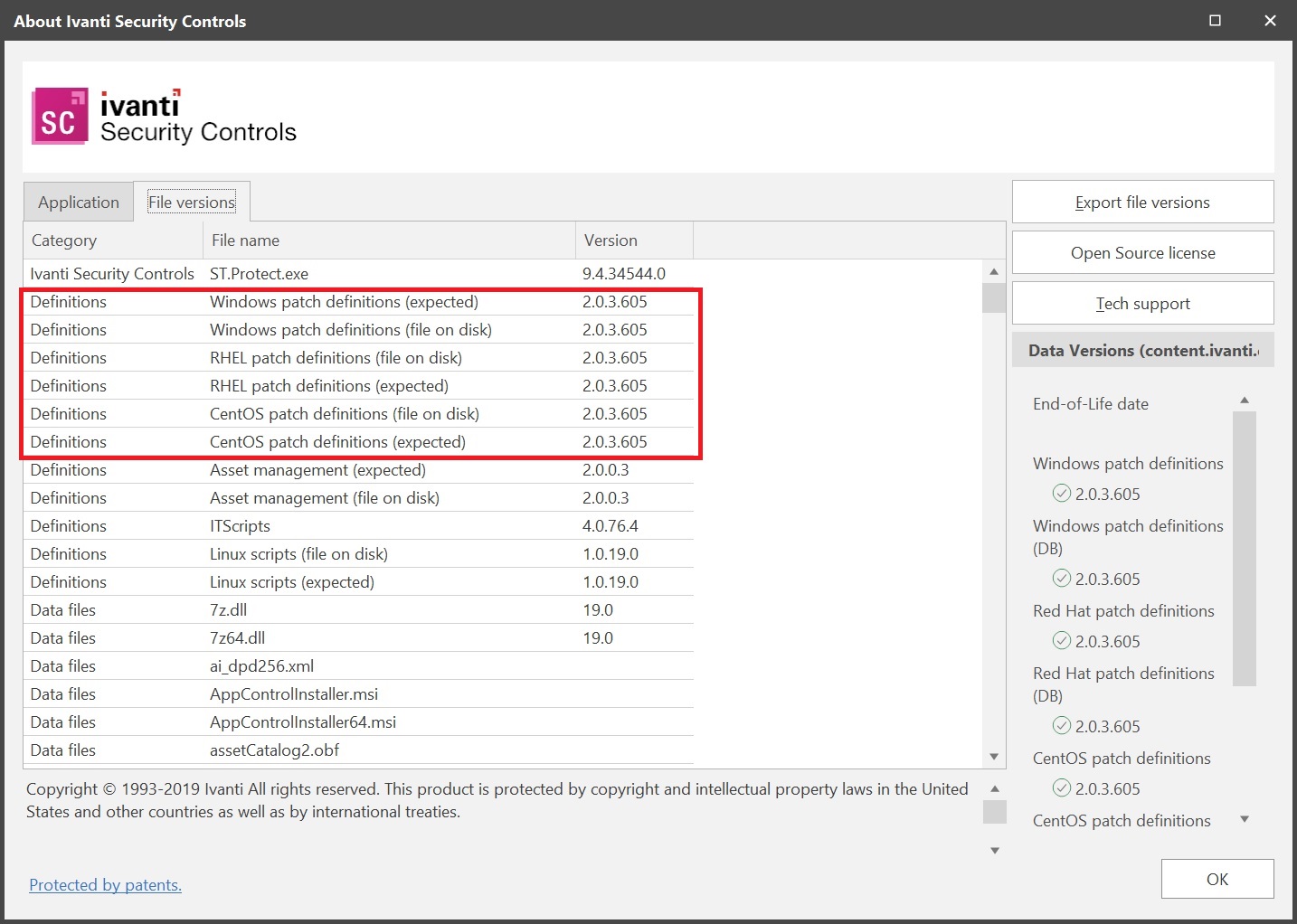Image resolution: width=1297 pixels, height=924 pixels.
Task: Click checkmark under Windows patch definitions (DB)
Action: pyautogui.click(x=1061, y=579)
